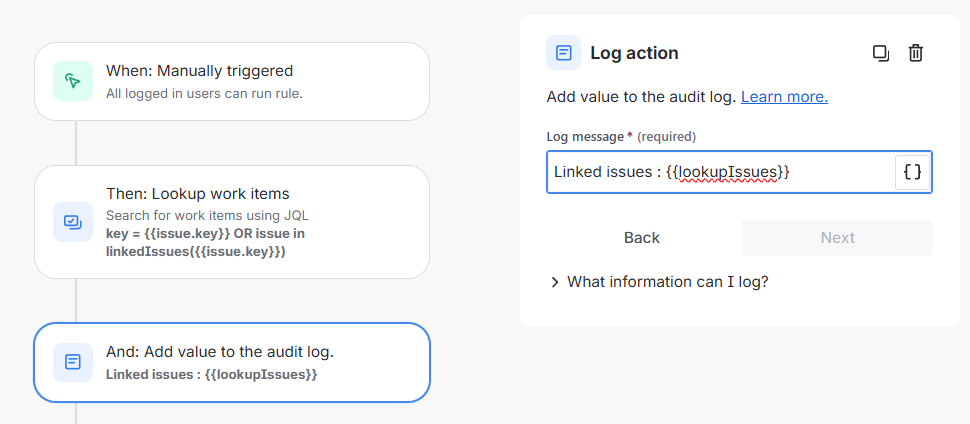
Task: Click the 'Log action' panel title
Action: coord(634,53)
